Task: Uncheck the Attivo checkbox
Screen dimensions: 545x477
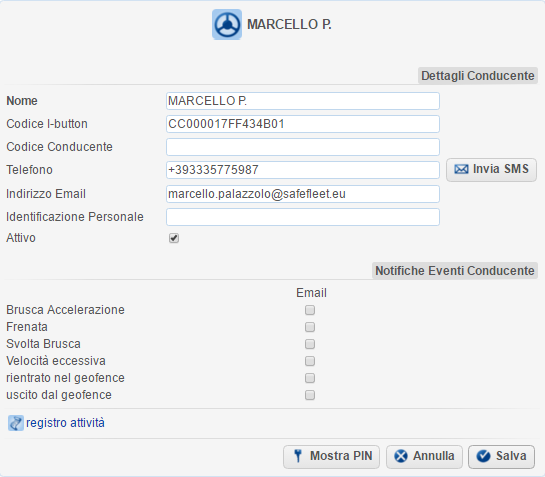Action: click(x=174, y=238)
